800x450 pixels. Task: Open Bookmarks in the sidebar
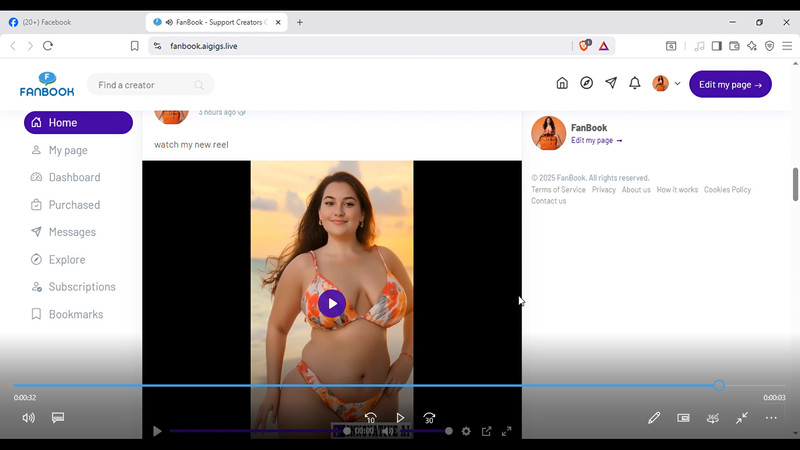[x=76, y=314]
